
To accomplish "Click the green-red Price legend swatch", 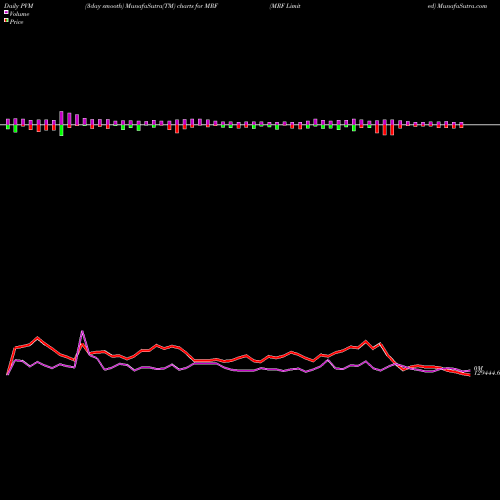I will [x=6, y=21].
